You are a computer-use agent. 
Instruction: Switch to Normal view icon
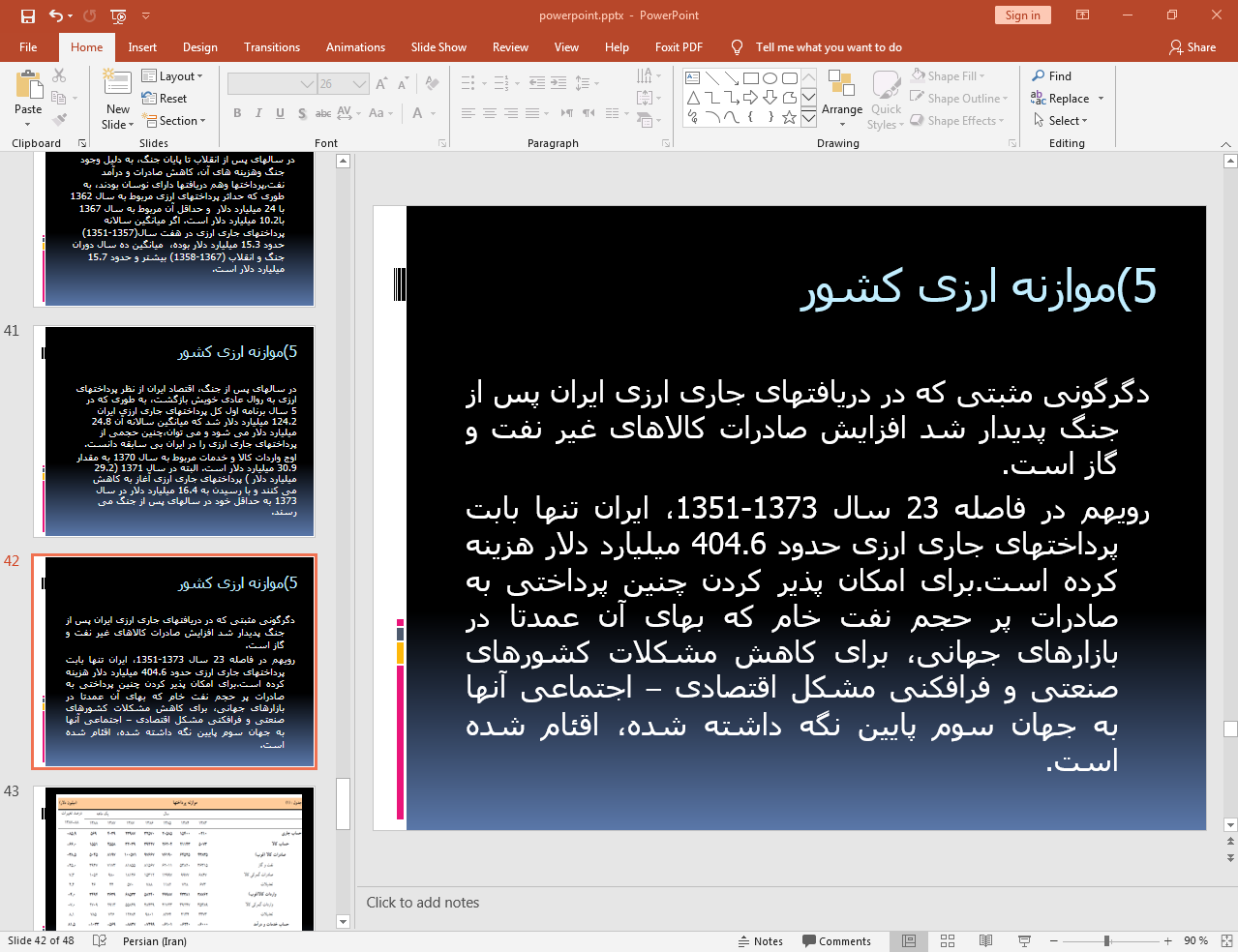click(909, 941)
